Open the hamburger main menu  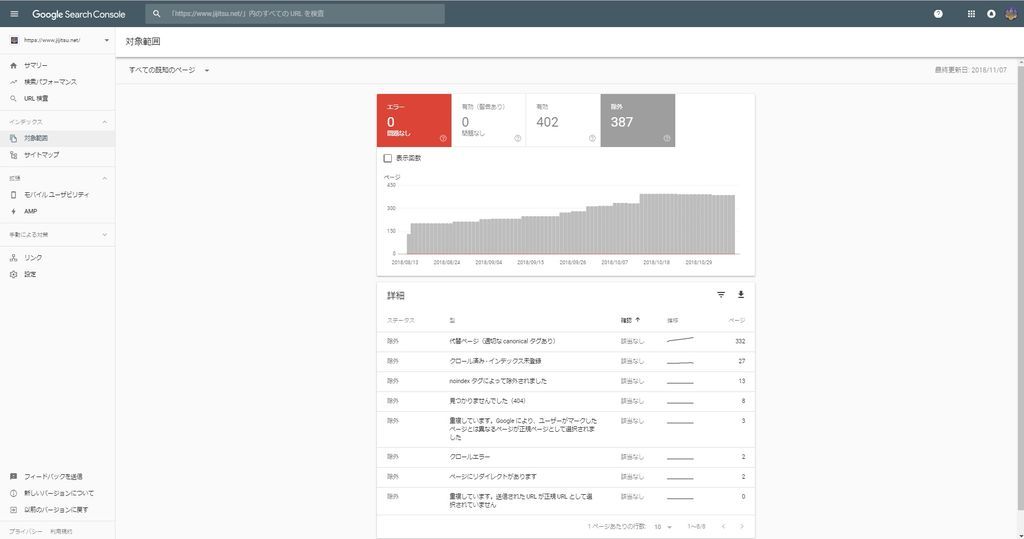pos(14,14)
